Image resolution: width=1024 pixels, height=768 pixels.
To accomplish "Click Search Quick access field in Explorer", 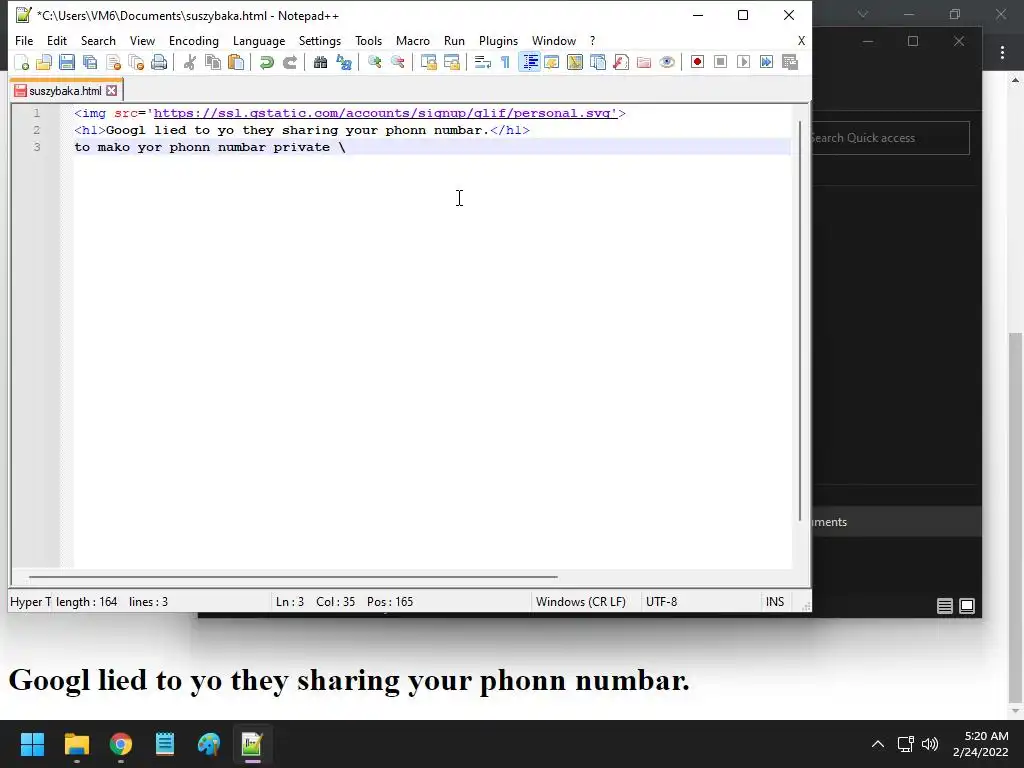I will (x=889, y=138).
